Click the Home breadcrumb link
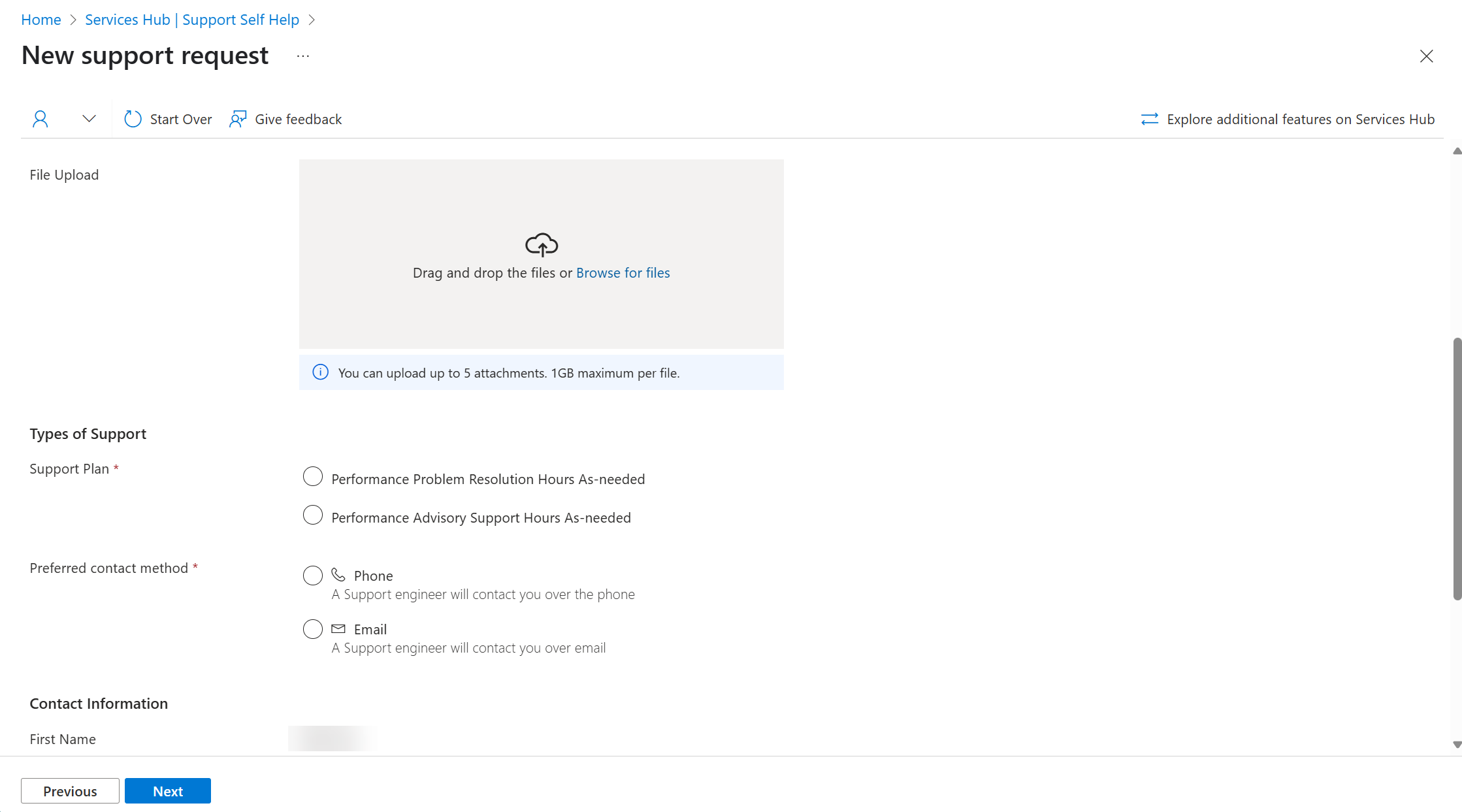The height and width of the screenshot is (812, 1462). click(x=41, y=19)
